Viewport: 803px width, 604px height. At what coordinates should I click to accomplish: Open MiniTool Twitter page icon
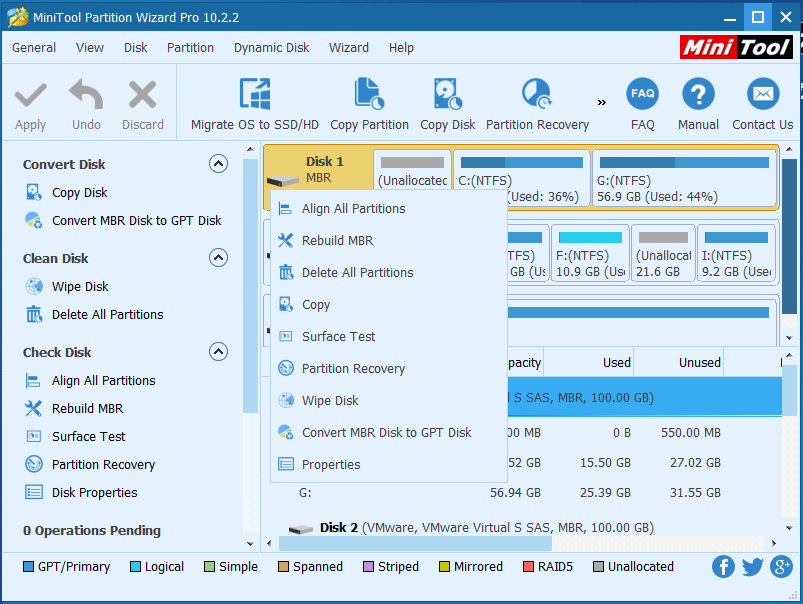pyautogui.click(x=752, y=567)
